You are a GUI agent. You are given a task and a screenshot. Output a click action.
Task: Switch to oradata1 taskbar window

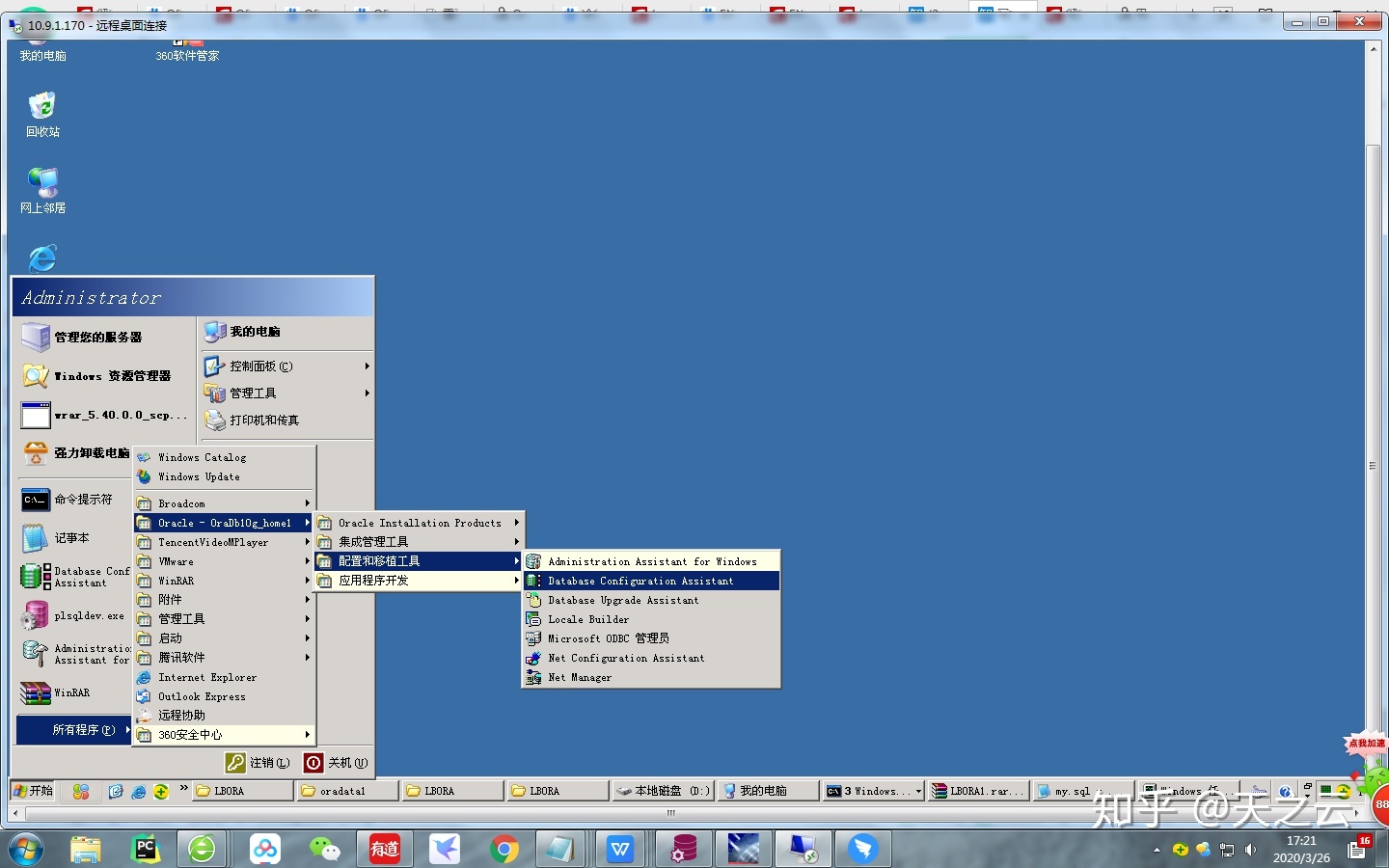tap(346, 791)
